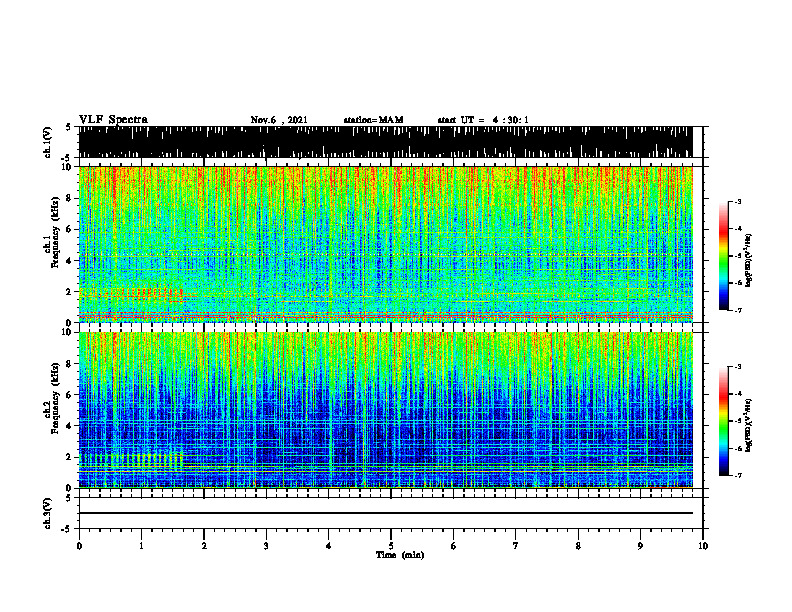Click the "-7" label on ch.2 colorbar
Screen dimensions: 792x612
737,475
